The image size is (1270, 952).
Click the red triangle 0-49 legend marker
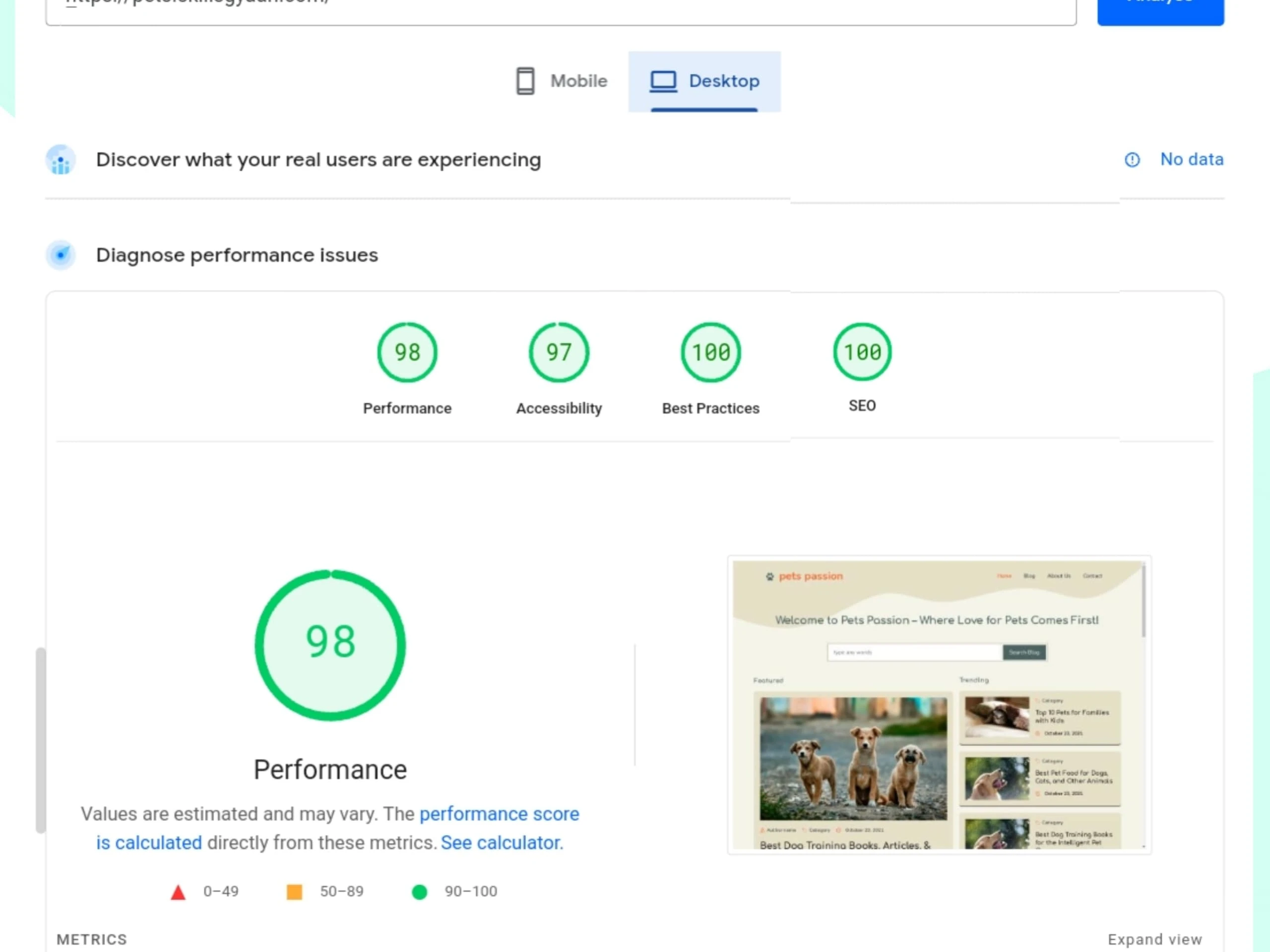(179, 891)
